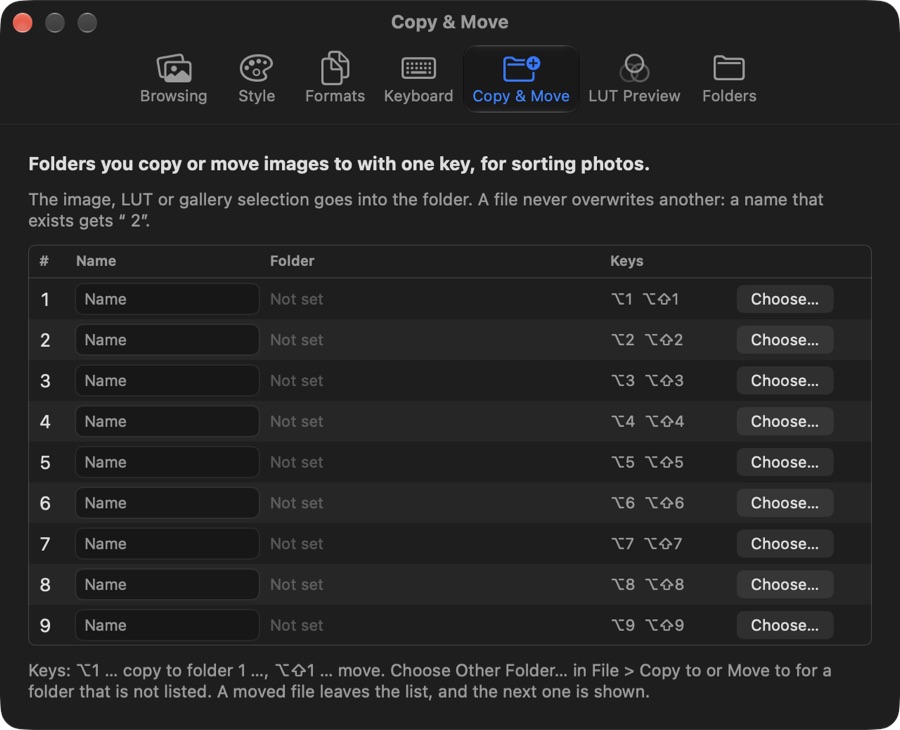
Task: Click the ⌥9 ⌥⇧9 shortcut keys text
Action: pyautogui.click(x=647, y=625)
